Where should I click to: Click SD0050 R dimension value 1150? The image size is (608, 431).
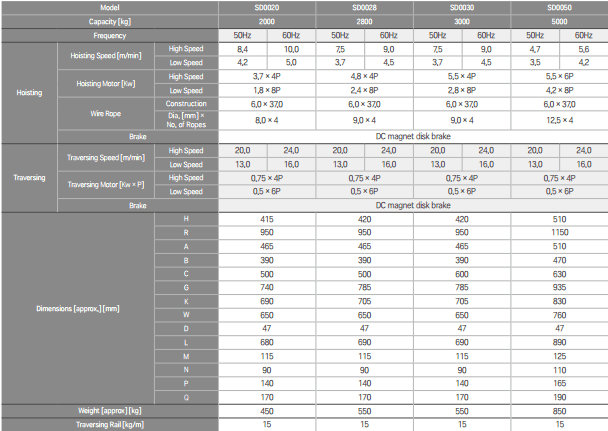560,233
